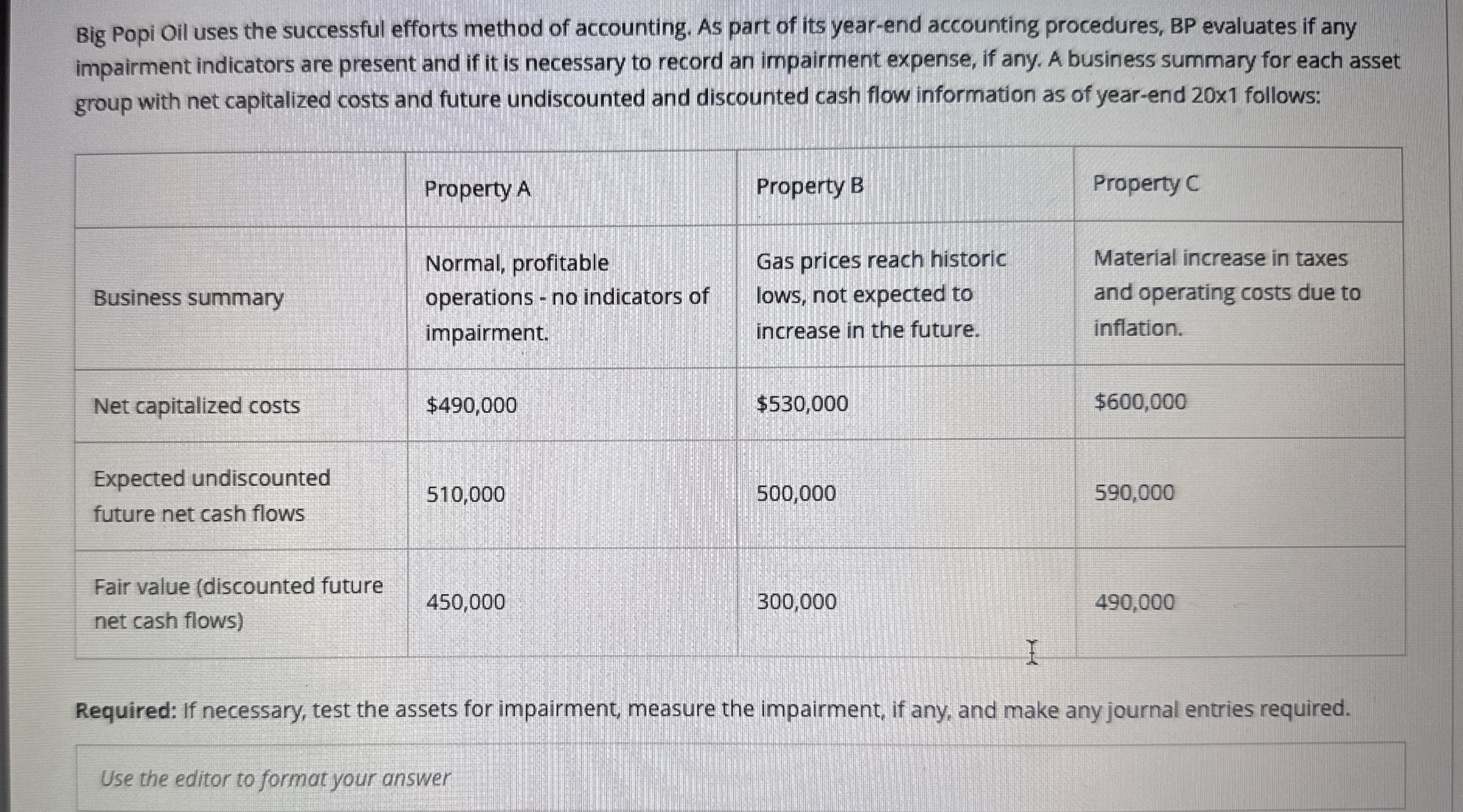Select the 510,000 undiscounted cash flow cell
1463x812 pixels.
click(466, 494)
